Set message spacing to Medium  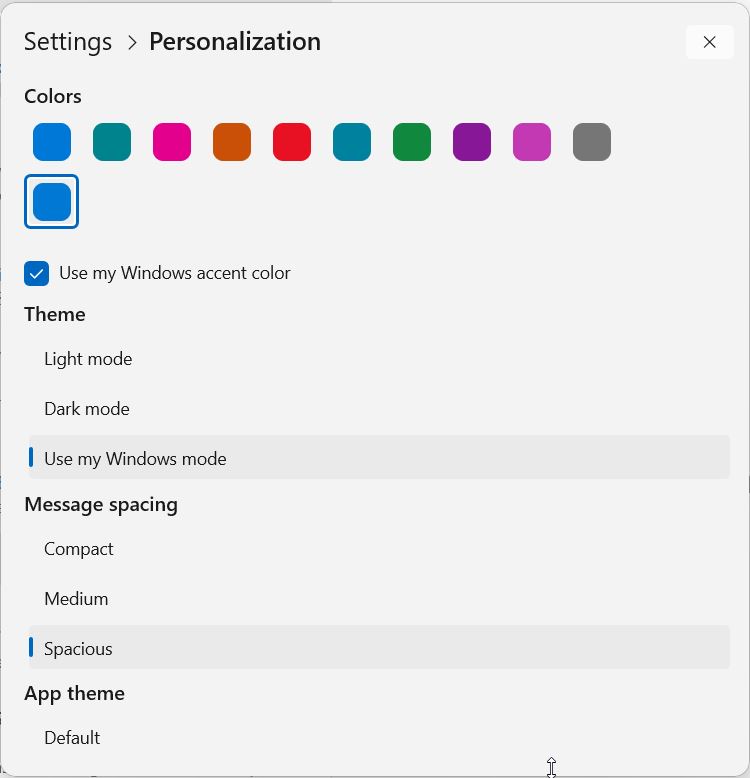pos(76,599)
